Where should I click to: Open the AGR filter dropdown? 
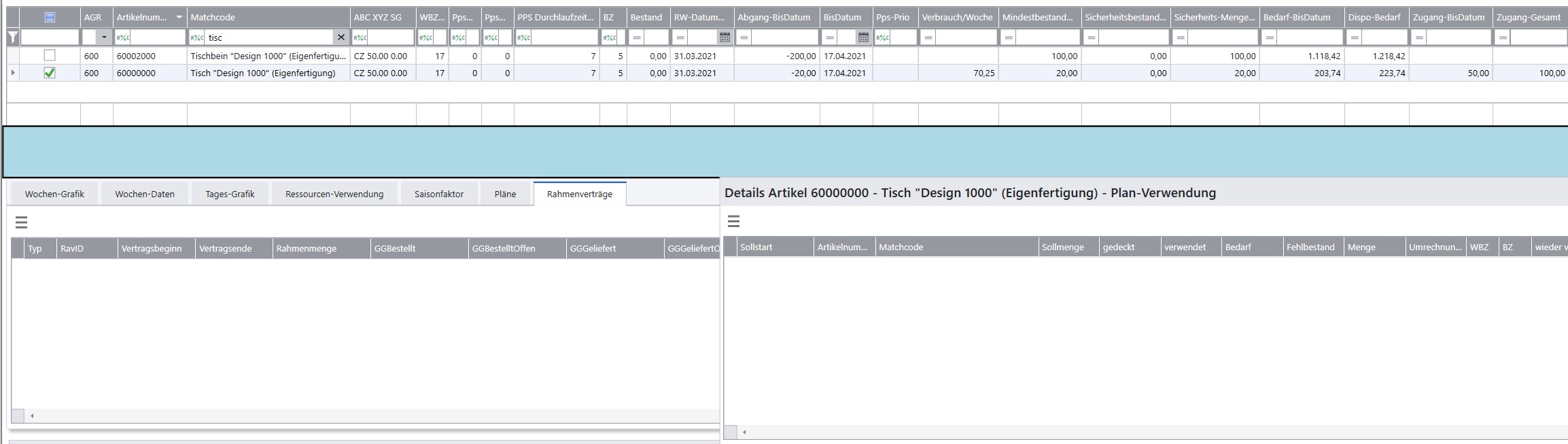[x=104, y=37]
